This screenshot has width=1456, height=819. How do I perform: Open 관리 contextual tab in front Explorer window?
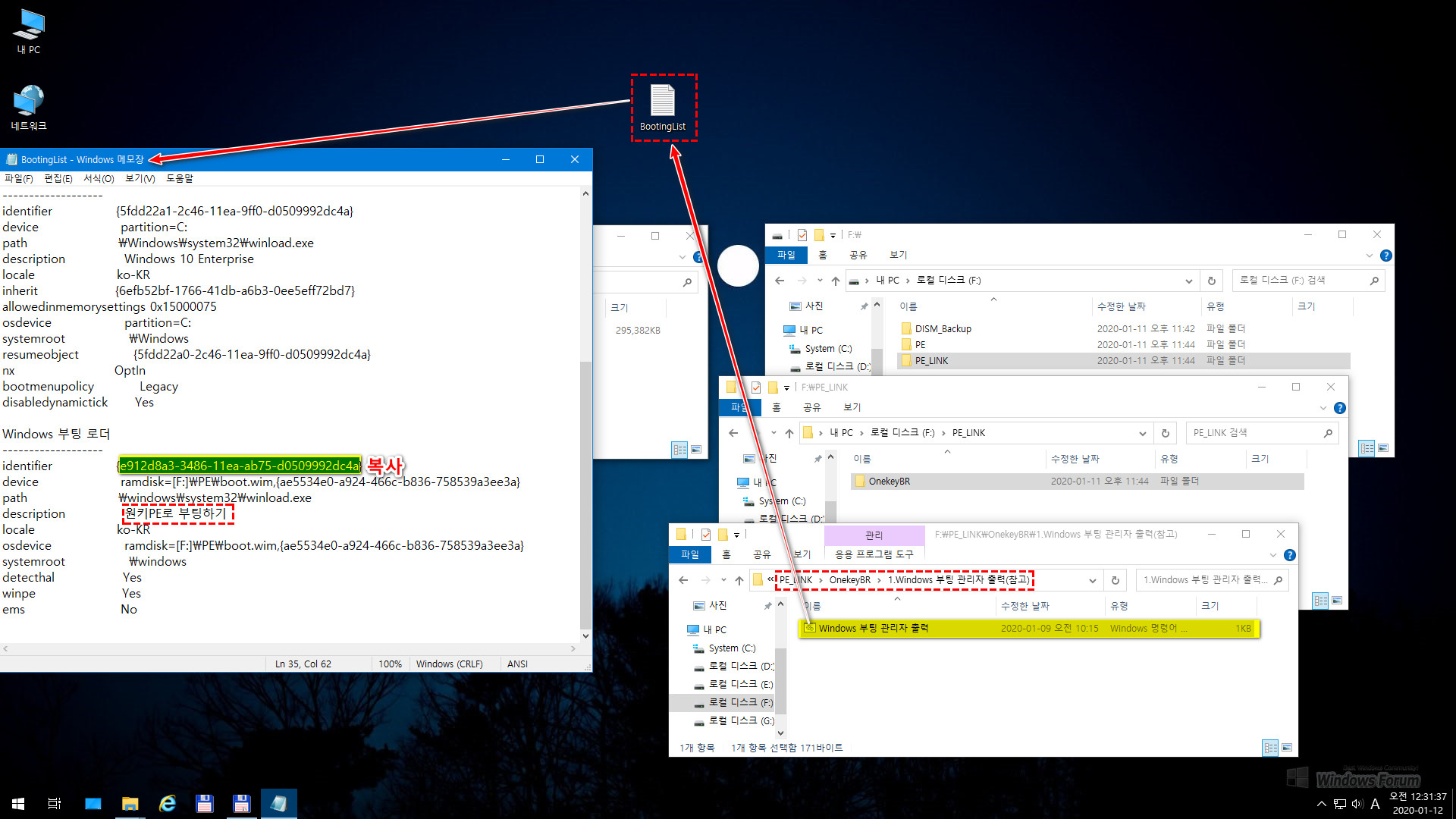(x=874, y=535)
